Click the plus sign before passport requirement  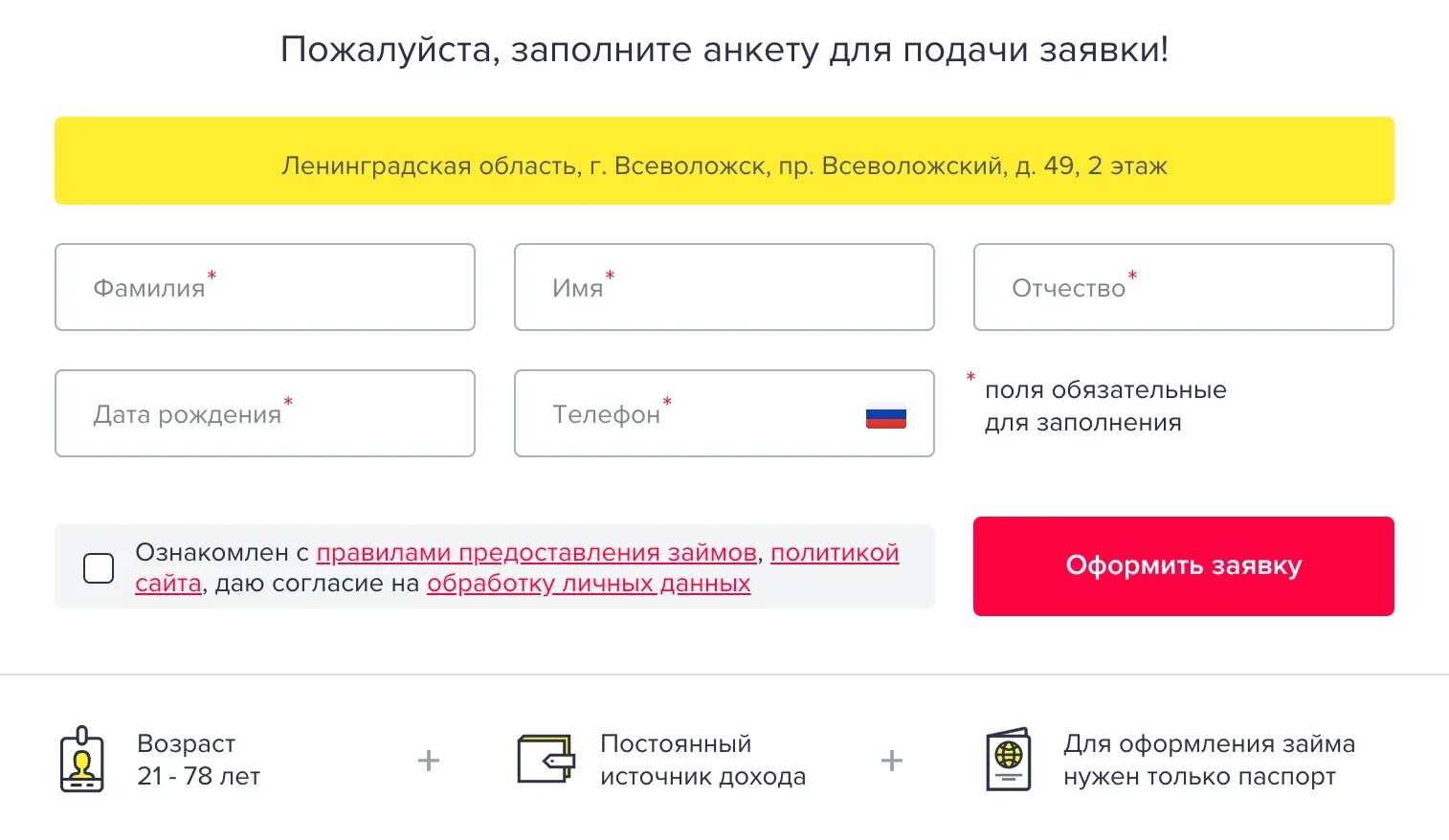(892, 761)
